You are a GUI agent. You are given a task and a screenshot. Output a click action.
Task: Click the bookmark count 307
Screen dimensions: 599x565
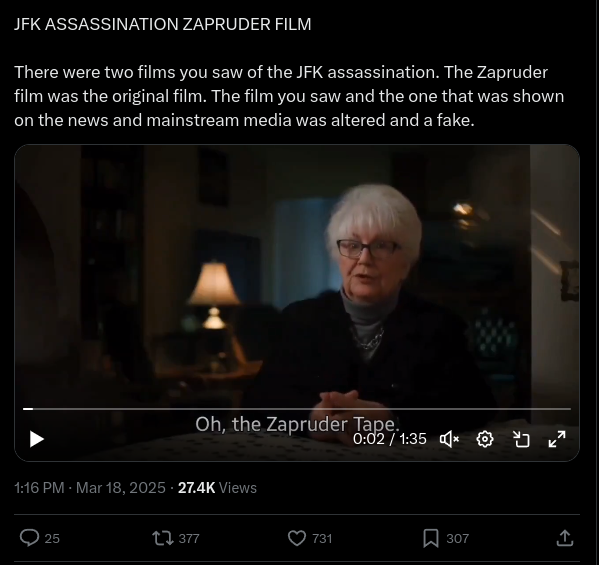(457, 539)
